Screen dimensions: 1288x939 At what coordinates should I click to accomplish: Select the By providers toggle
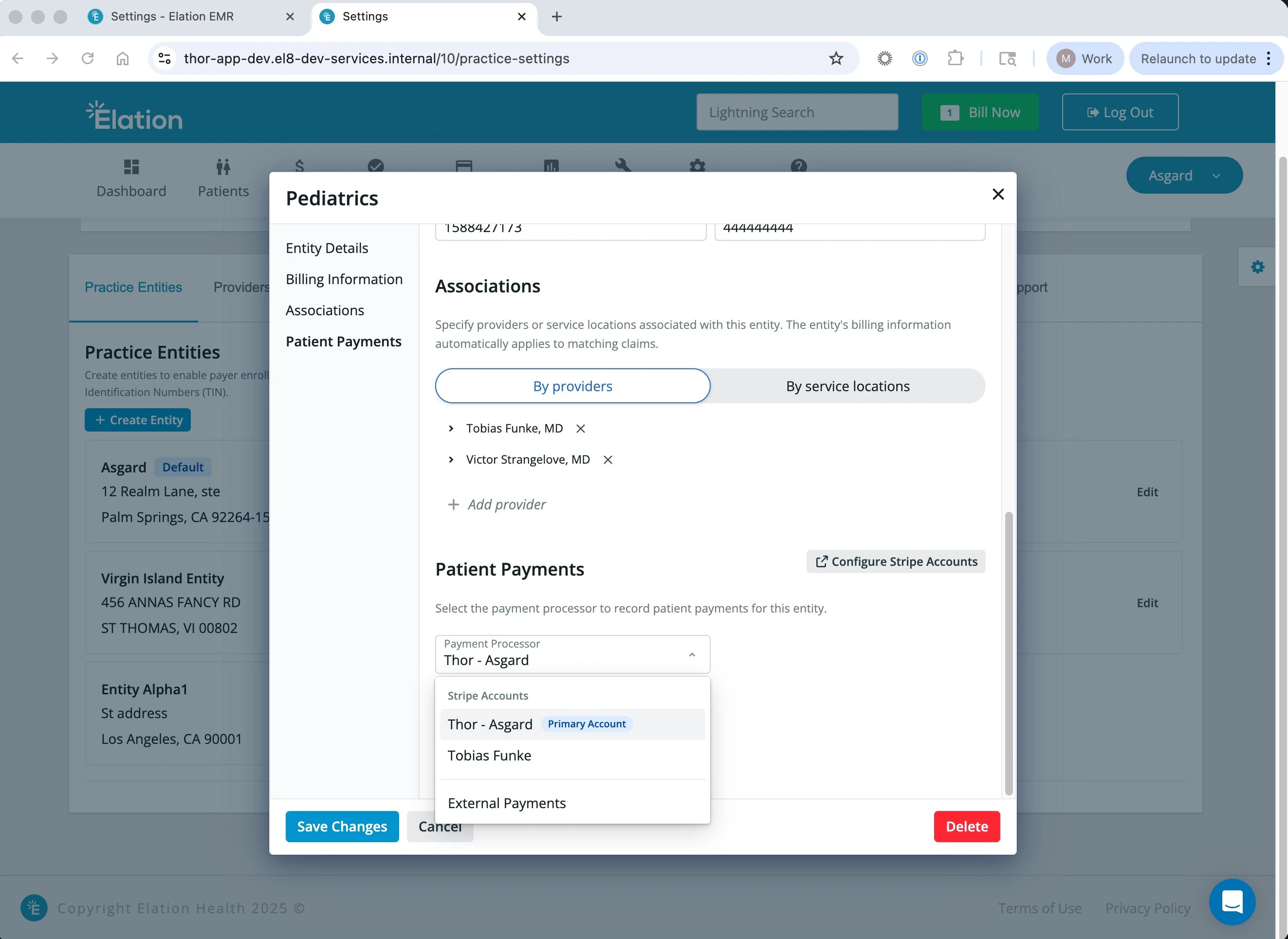point(572,385)
